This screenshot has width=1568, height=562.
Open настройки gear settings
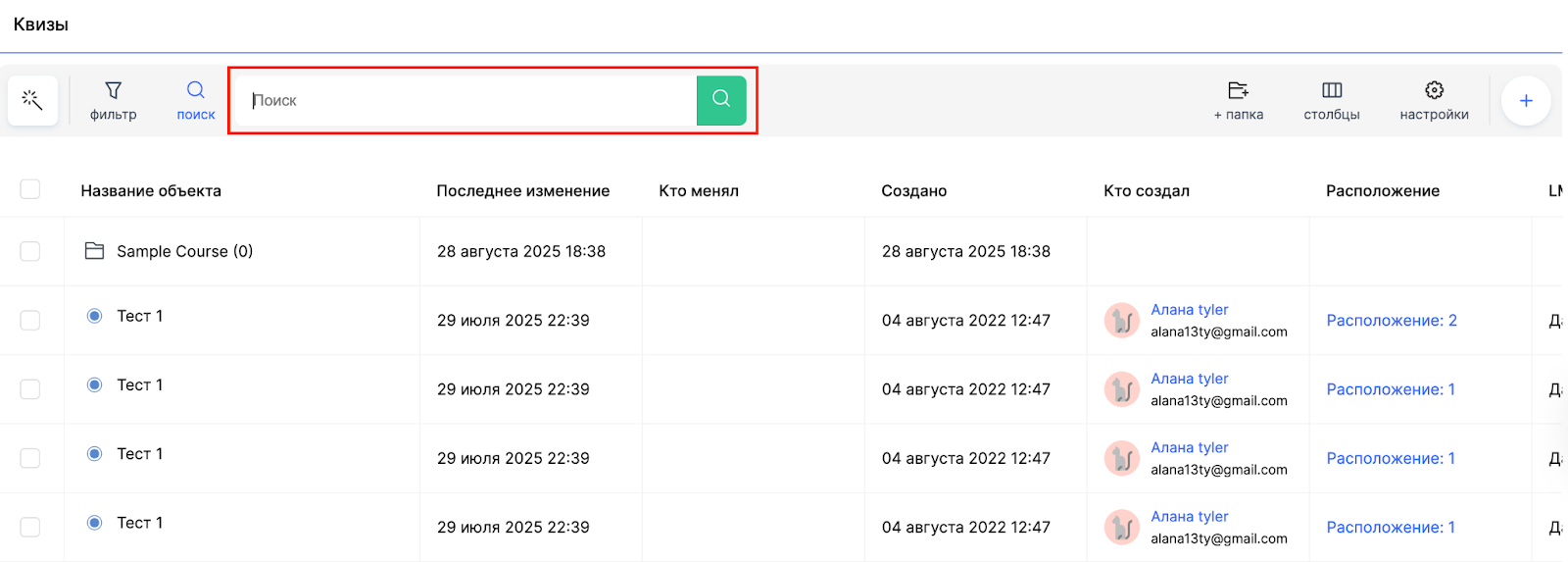[x=1434, y=100]
